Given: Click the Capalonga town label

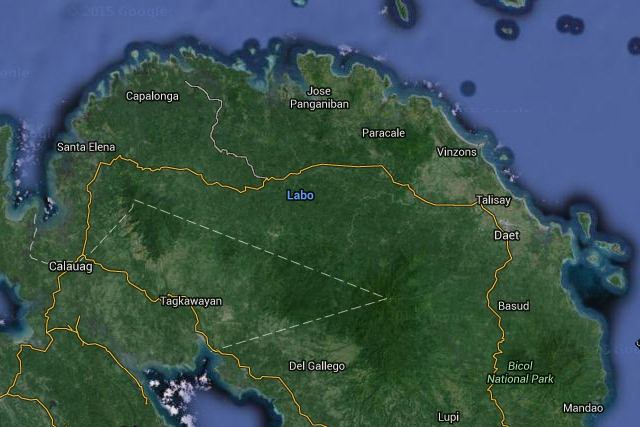Looking at the screenshot, I should 152,96.
